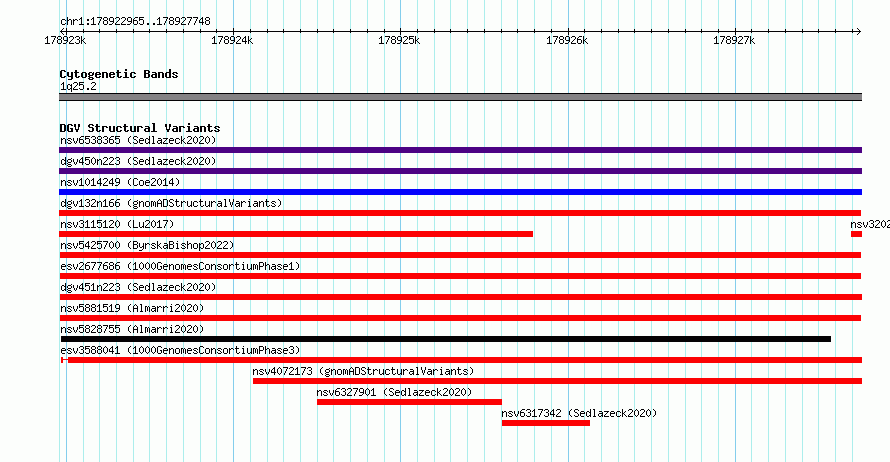Select the red bar of nsv5425700
Screen dimensions: 890x462
(x=460, y=255)
